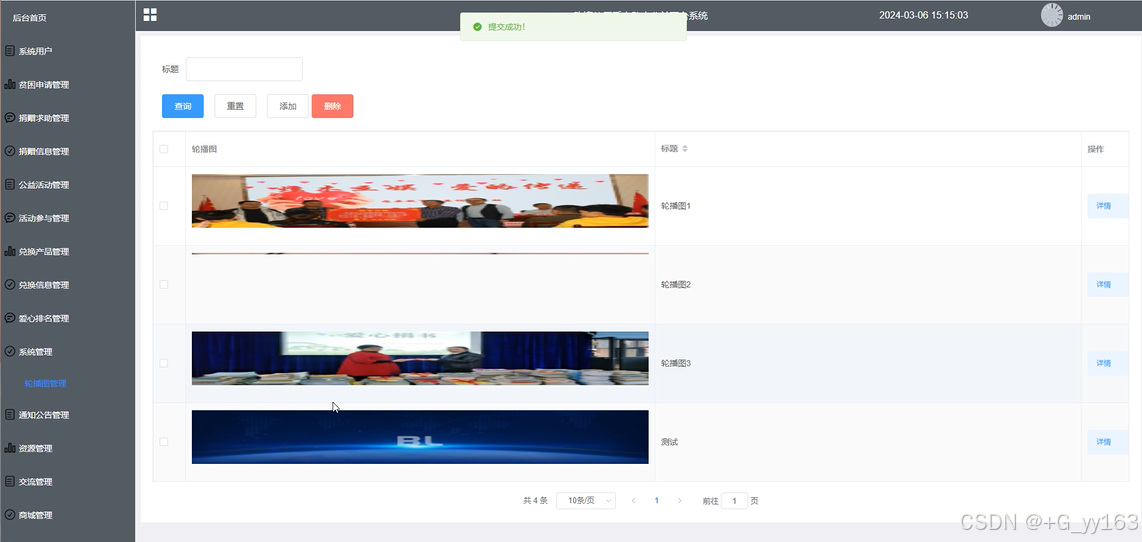Check the row checkbox for 轮播图1

click(163, 205)
